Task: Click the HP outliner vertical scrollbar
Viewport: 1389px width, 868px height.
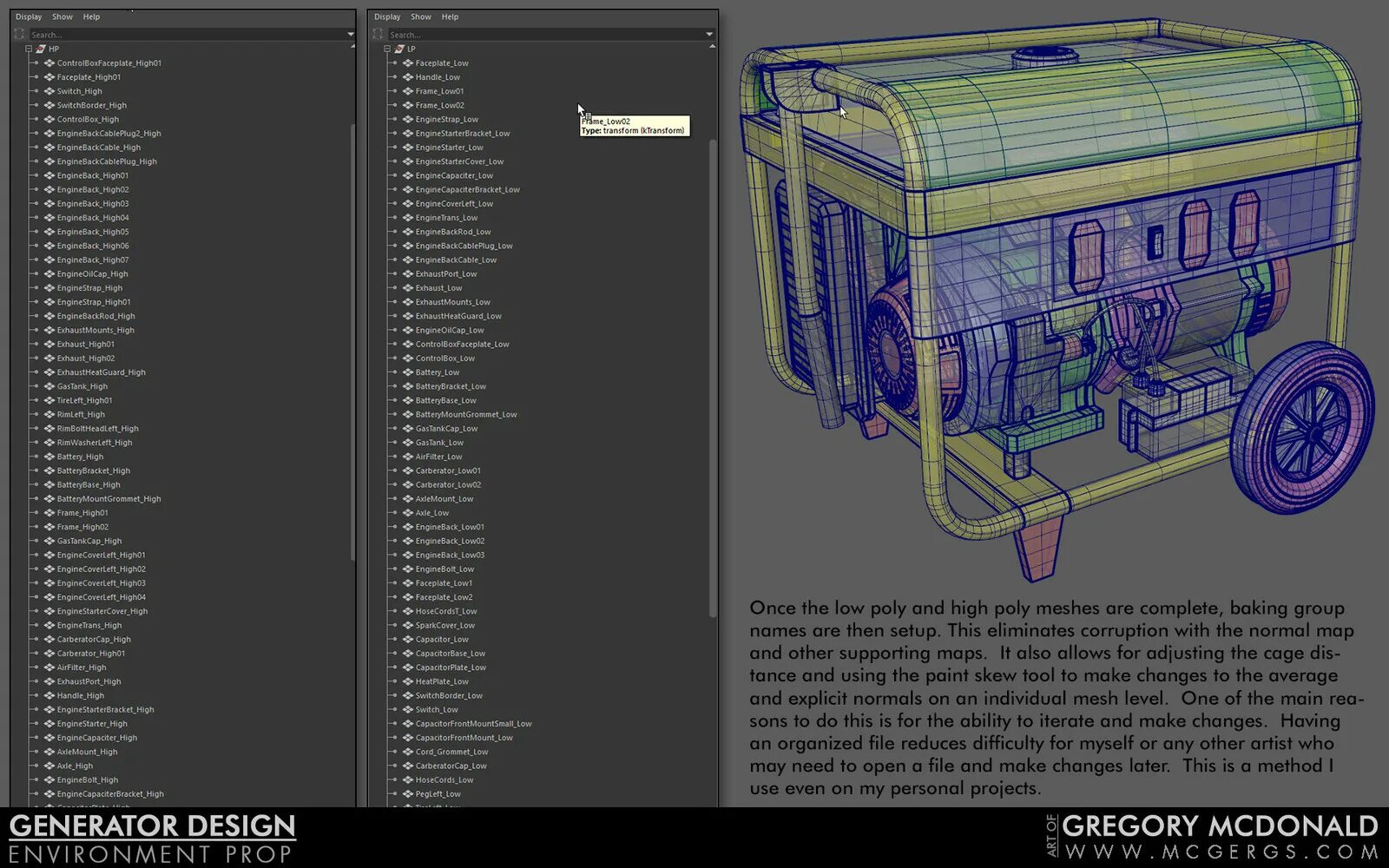Action: [x=352, y=343]
